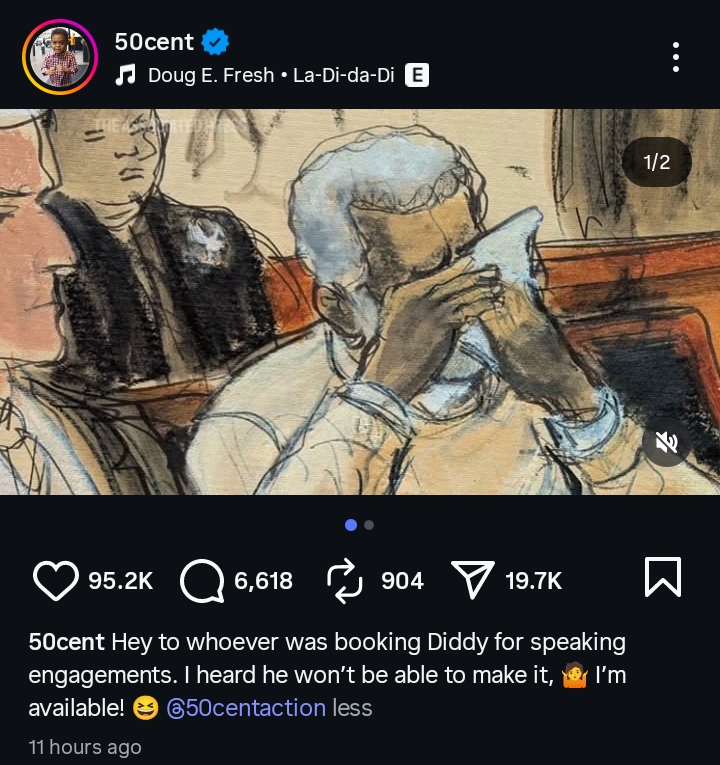Viewport: 720px width, 765px height.
Task: Tap the explicit E badge
Action: click(x=416, y=75)
